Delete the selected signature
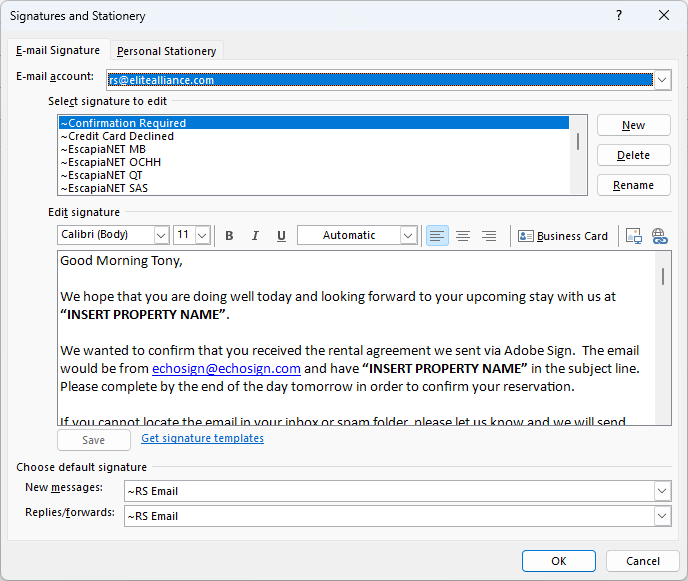 pos(634,155)
